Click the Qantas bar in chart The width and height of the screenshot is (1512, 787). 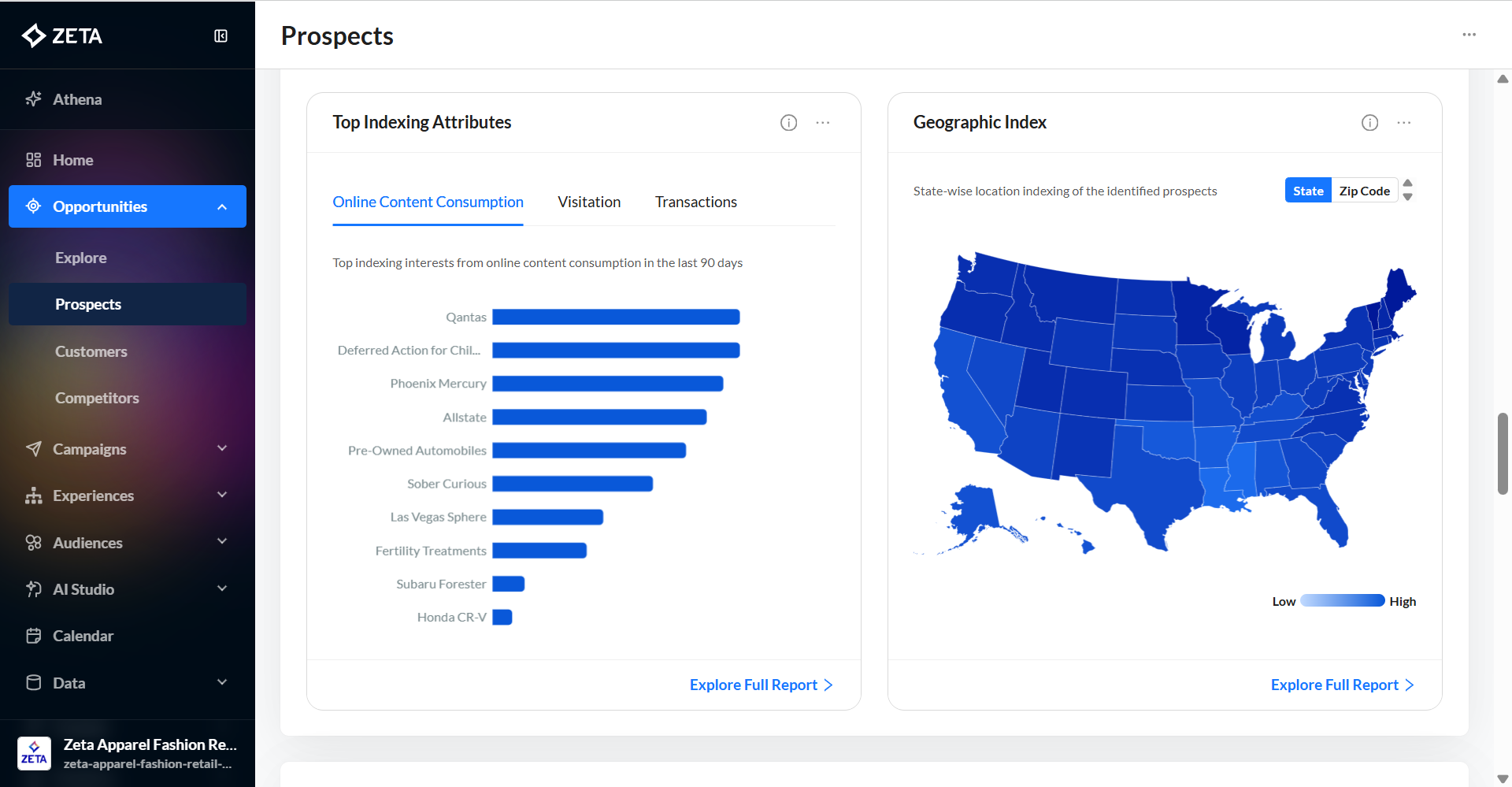pyautogui.click(x=616, y=317)
